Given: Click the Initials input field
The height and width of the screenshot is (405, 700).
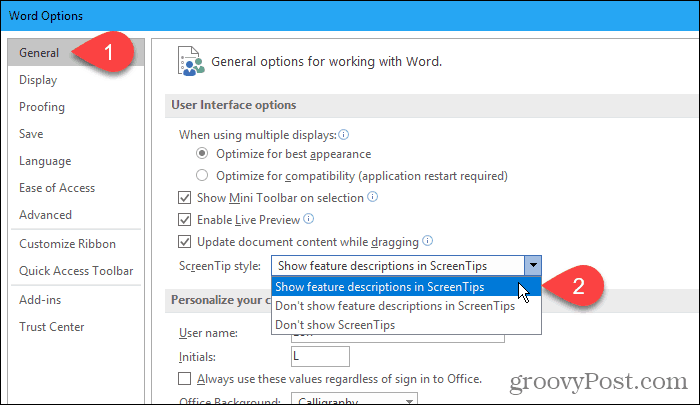Looking at the screenshot, I should (320, 356).
